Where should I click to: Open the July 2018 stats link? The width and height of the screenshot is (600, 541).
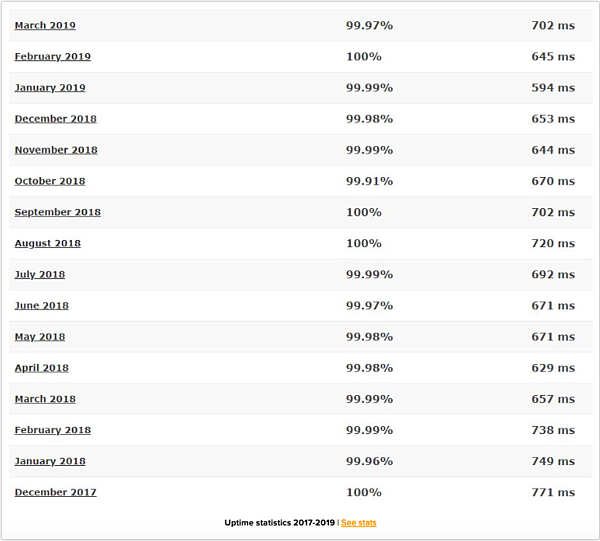[x=40, y=275]
